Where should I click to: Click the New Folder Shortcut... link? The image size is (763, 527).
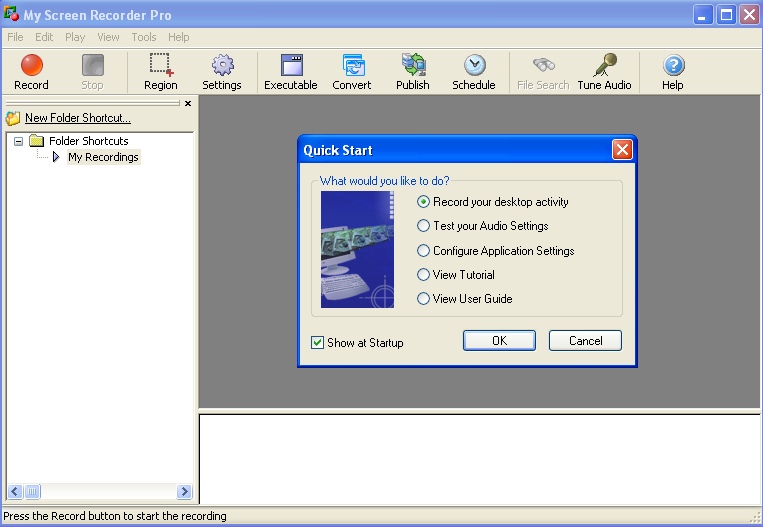[78, 118]
